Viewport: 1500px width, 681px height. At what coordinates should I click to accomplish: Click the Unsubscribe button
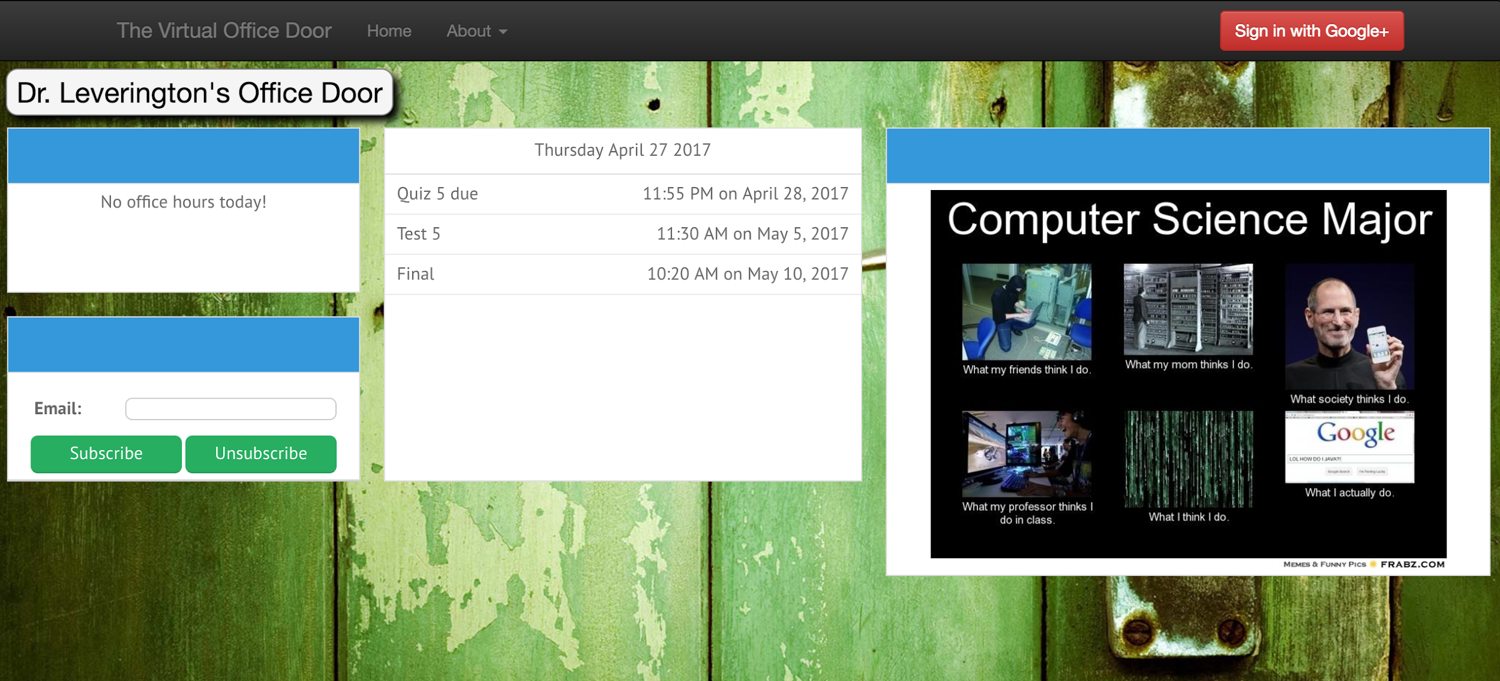(261, 453)
